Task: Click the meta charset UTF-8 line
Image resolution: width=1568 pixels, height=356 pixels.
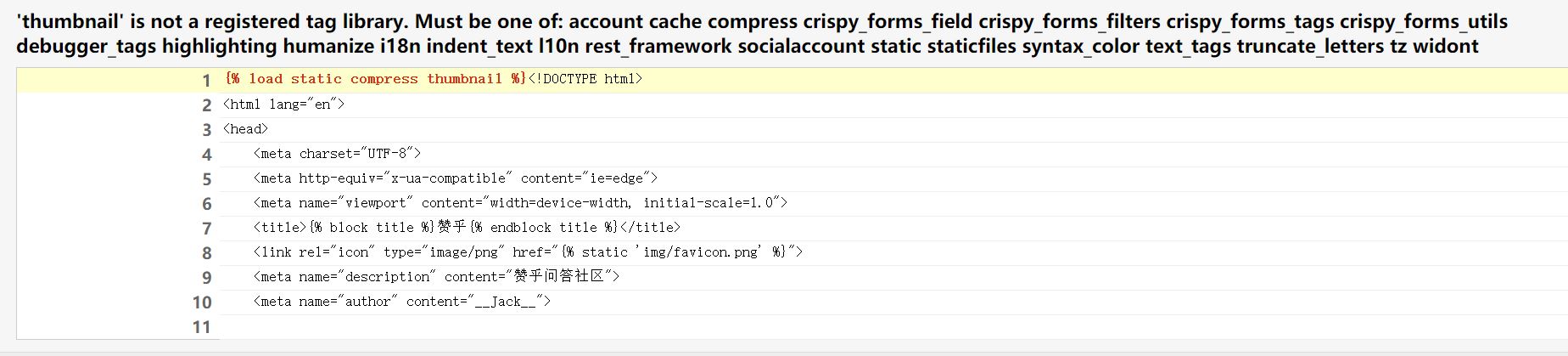Action: pos(337,154)
